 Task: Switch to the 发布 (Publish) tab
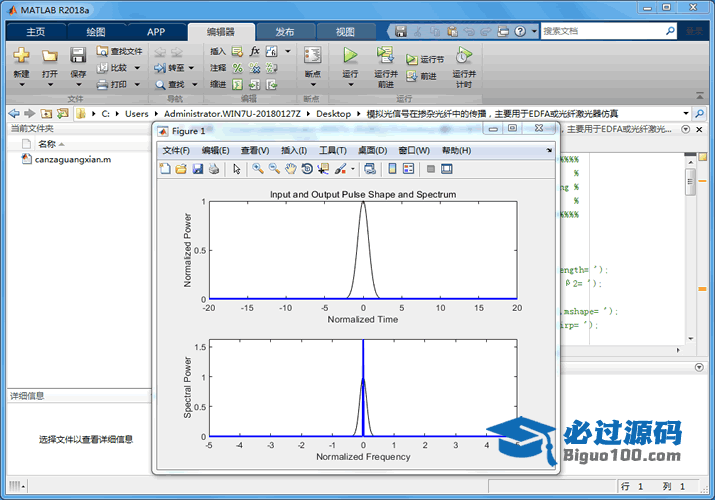pyautogui.click(x=285, y=32)
